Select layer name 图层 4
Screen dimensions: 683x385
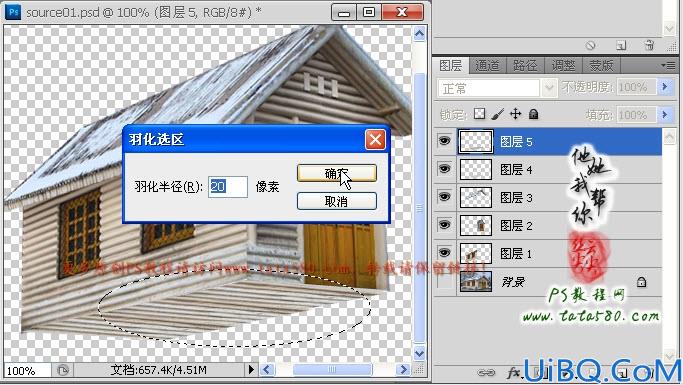[516, 169]
